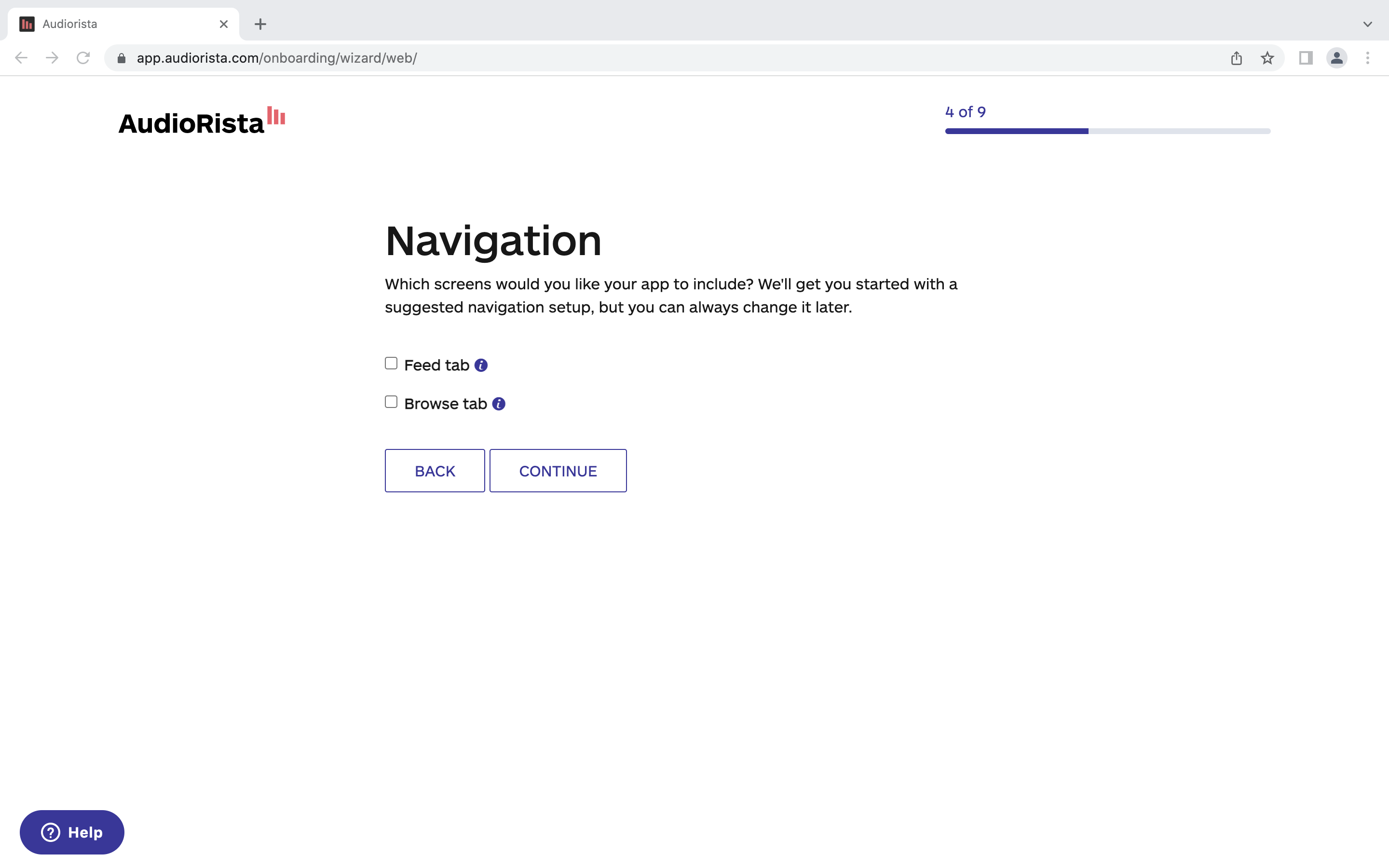Click the 'Feed tab' label
Screen dimensions: 1389x868
pyautogui.click(x=437, y=365)
